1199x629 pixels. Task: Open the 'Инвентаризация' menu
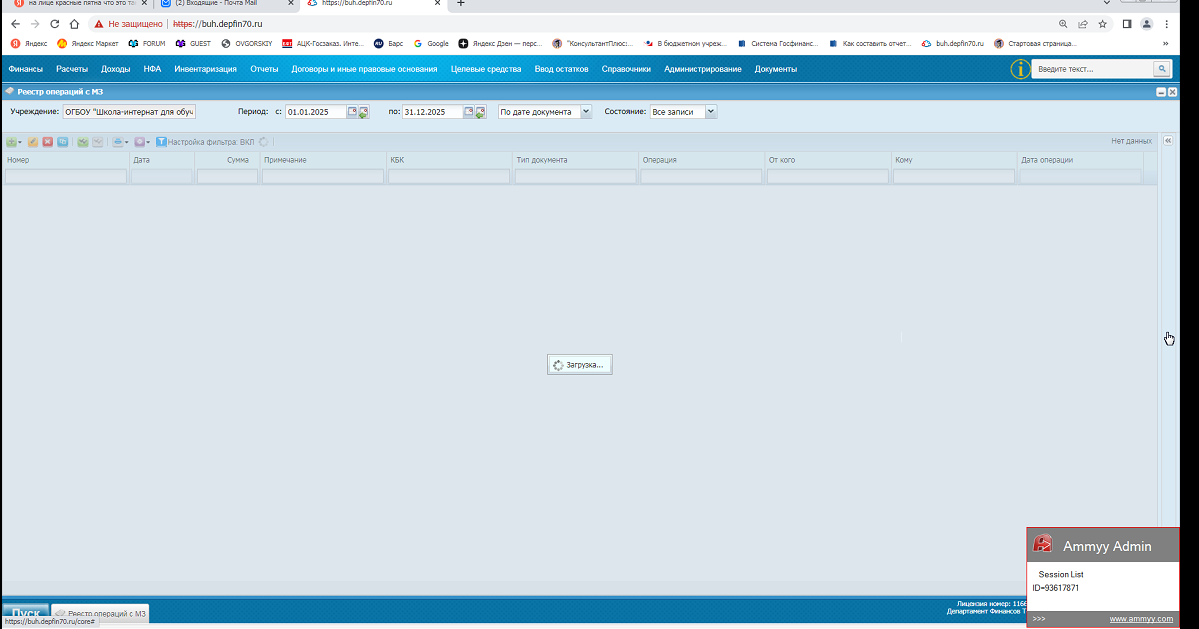[x=206, y=69]
